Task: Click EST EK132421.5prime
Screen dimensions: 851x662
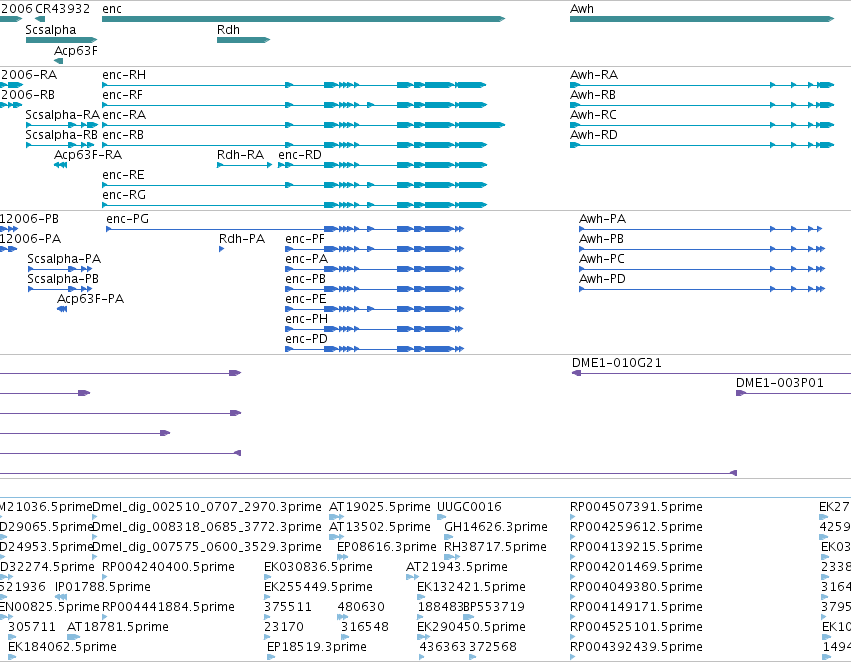Action: [471, 588]
